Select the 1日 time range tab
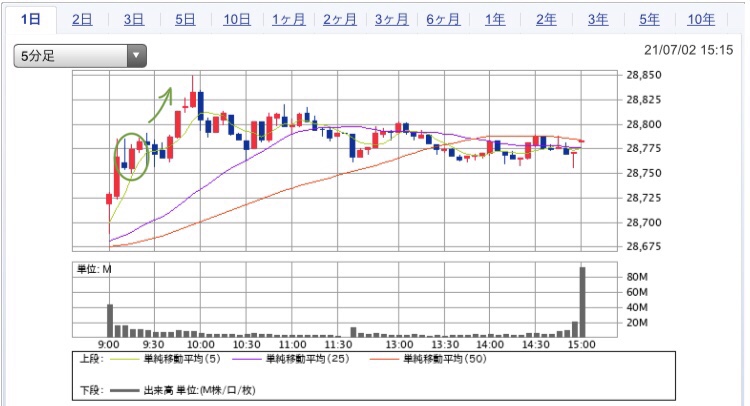750x406 pixels. tap(31, 19)
